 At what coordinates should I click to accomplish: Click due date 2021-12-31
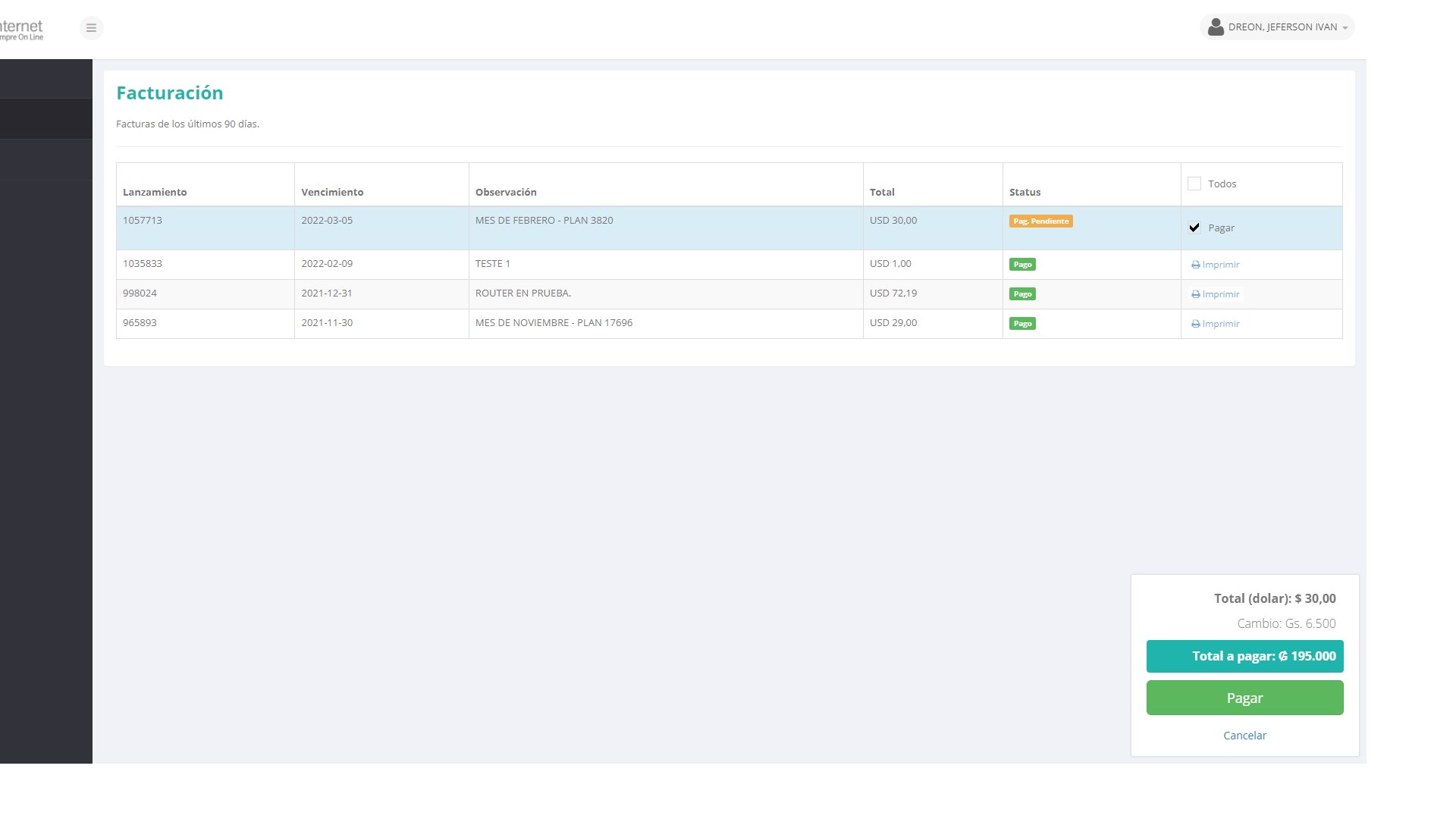tap(327, 293)
